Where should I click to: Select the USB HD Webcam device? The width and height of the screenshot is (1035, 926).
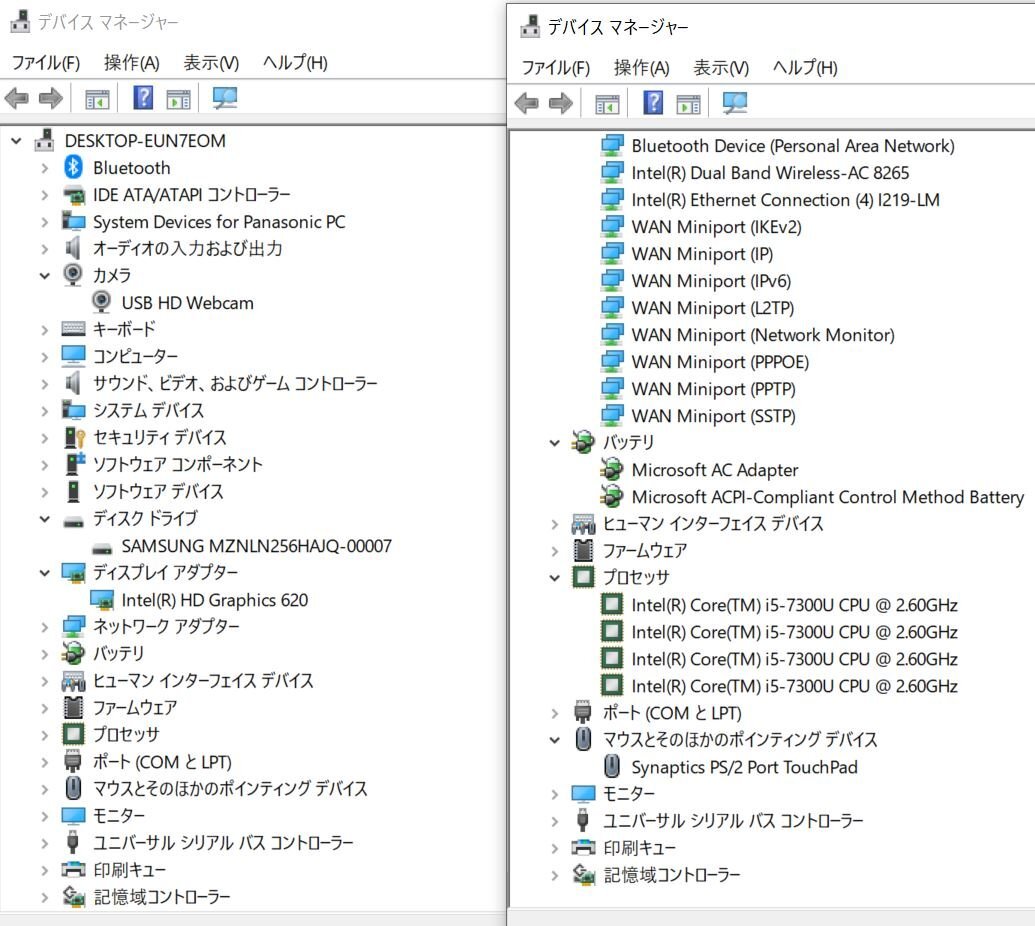187,302
